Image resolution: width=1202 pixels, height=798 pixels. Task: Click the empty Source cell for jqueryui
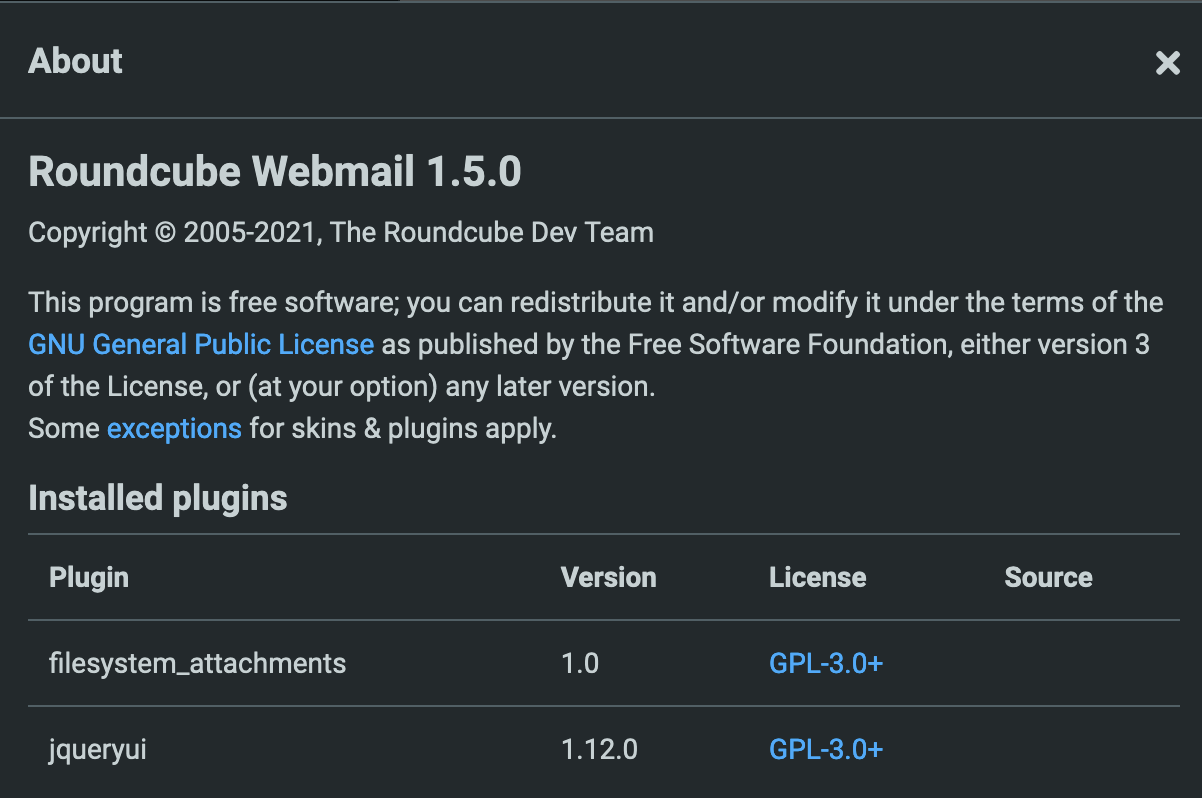click(1048, 749)
